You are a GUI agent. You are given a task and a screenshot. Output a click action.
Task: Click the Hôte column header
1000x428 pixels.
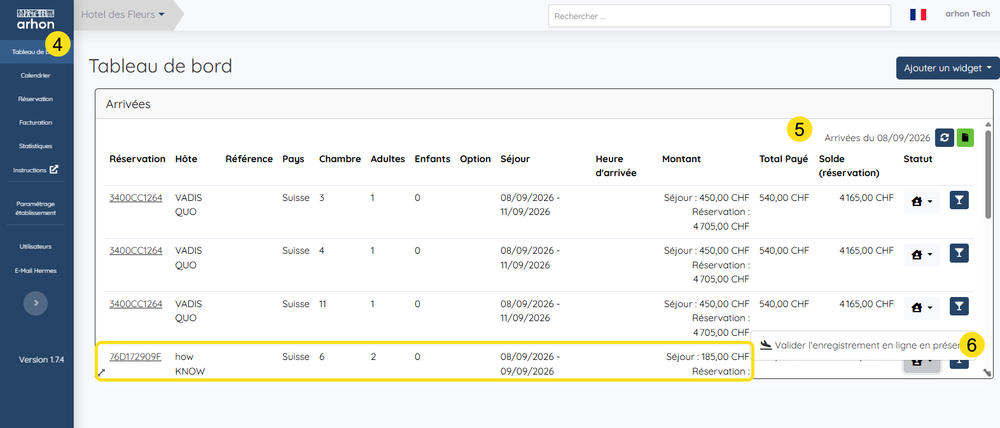[x=186, y=159]
